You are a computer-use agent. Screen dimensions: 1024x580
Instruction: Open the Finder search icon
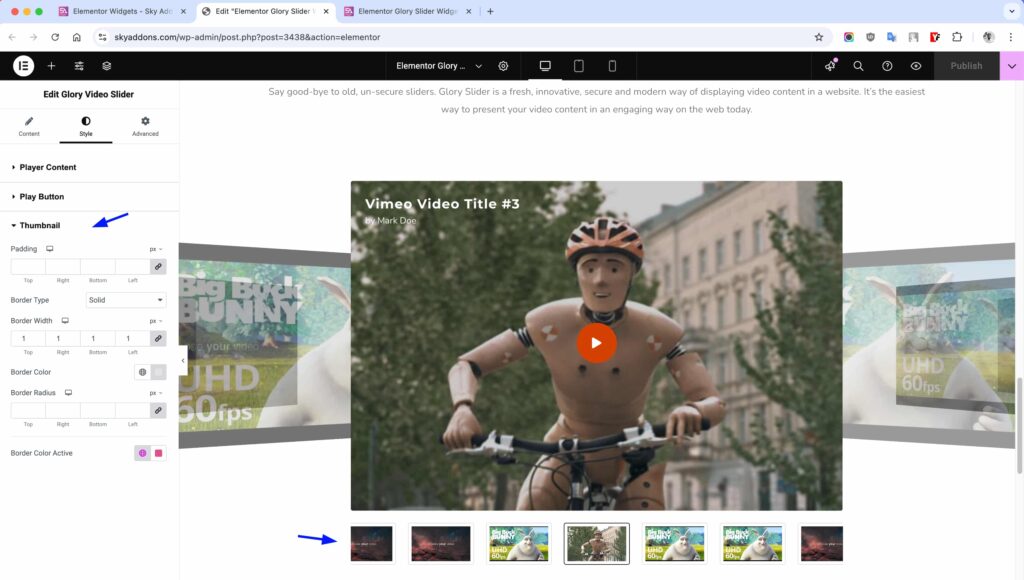tap(858, 66)
